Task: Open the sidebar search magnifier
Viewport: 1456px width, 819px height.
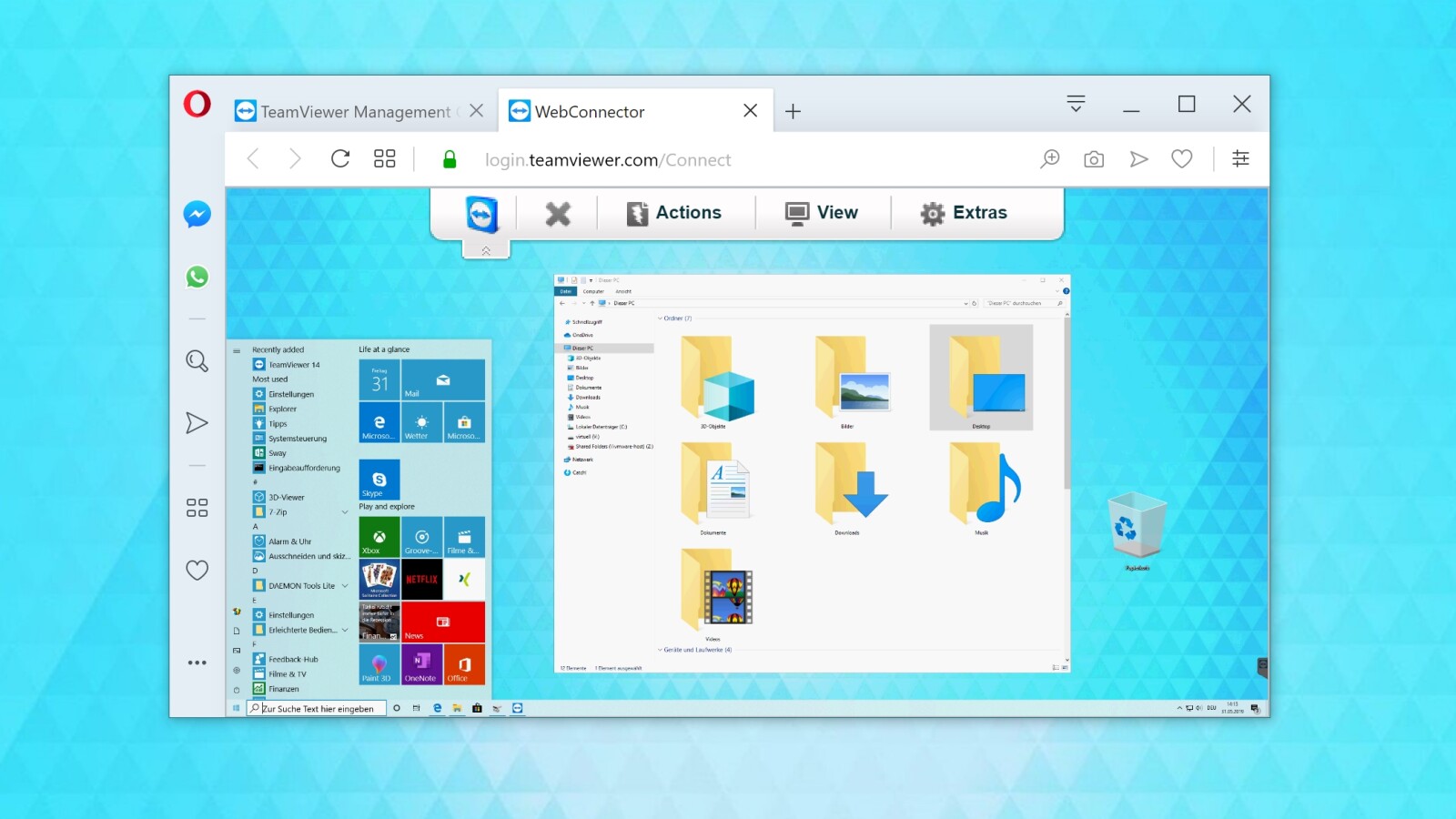Action: (197, 361)
